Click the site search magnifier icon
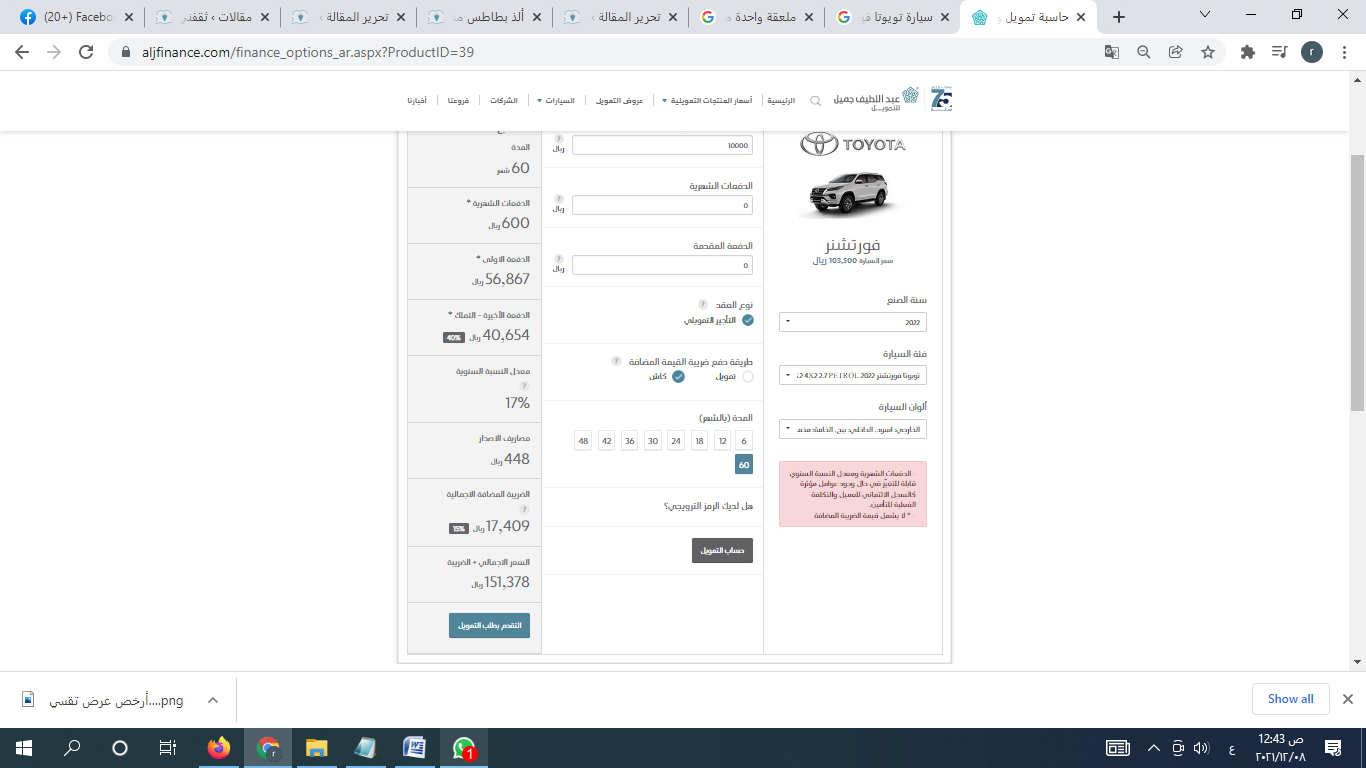 coord(815,101)
